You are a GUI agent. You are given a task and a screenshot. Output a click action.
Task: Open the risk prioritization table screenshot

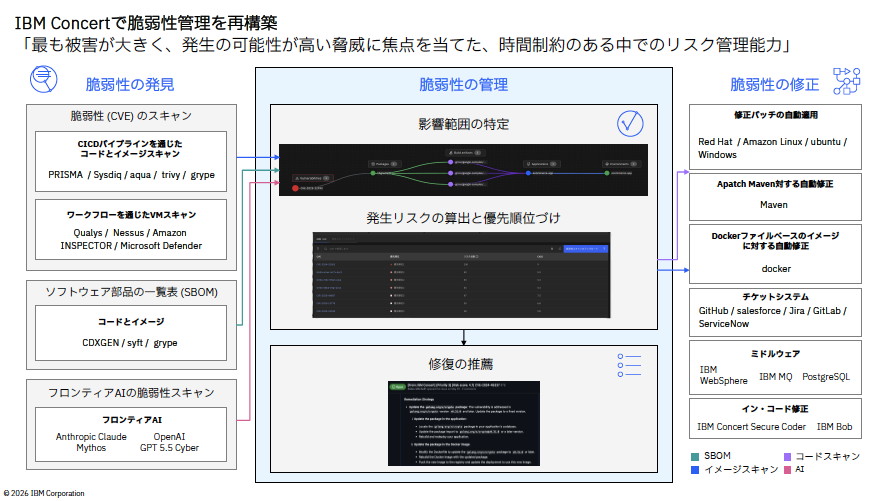(461, 275)
